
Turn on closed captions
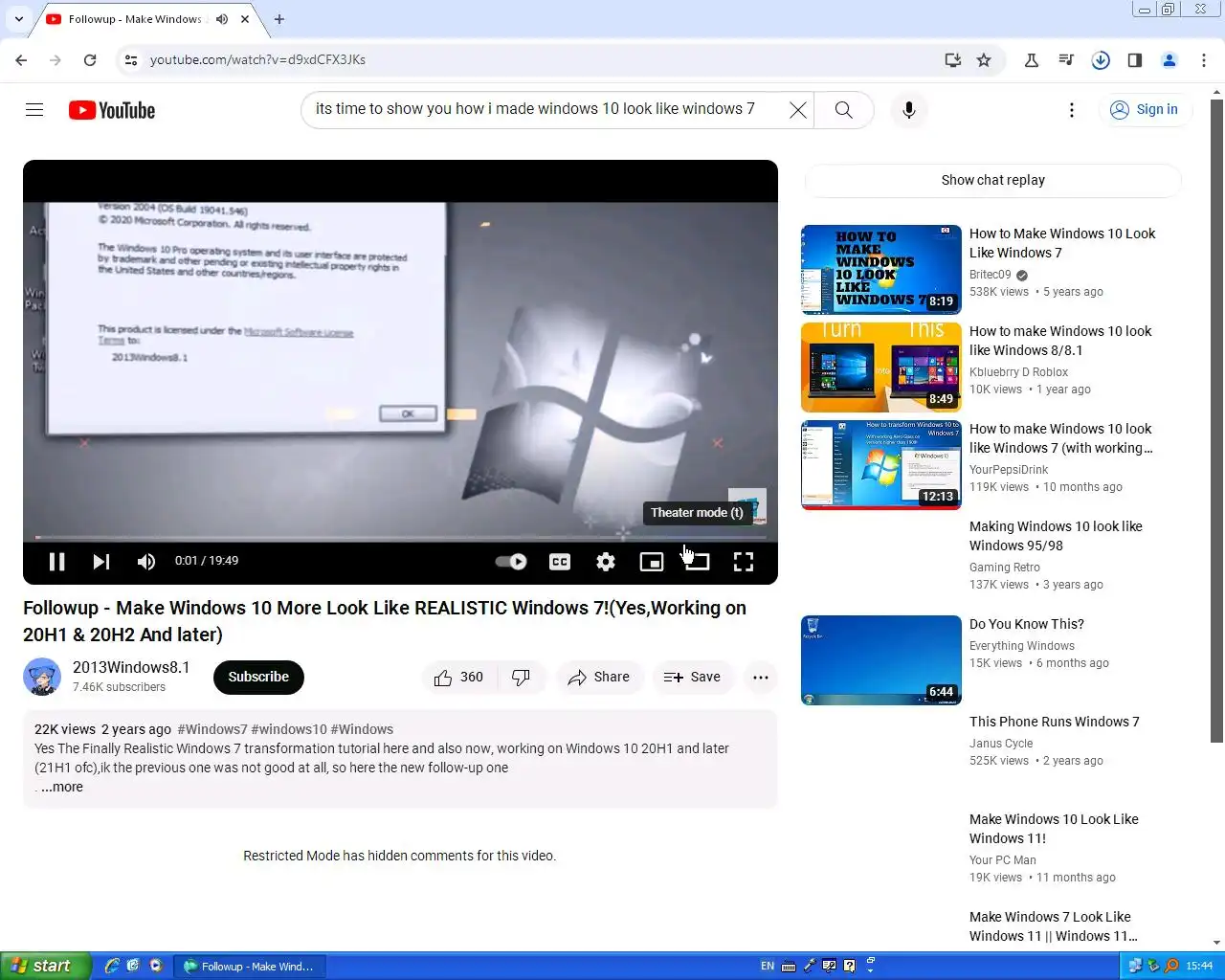click(x=560, y=562)
